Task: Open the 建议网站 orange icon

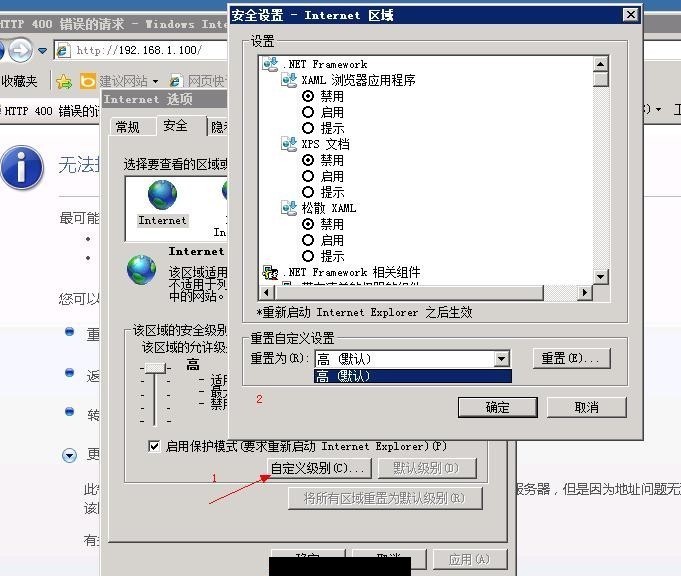Action: [87, 81]
